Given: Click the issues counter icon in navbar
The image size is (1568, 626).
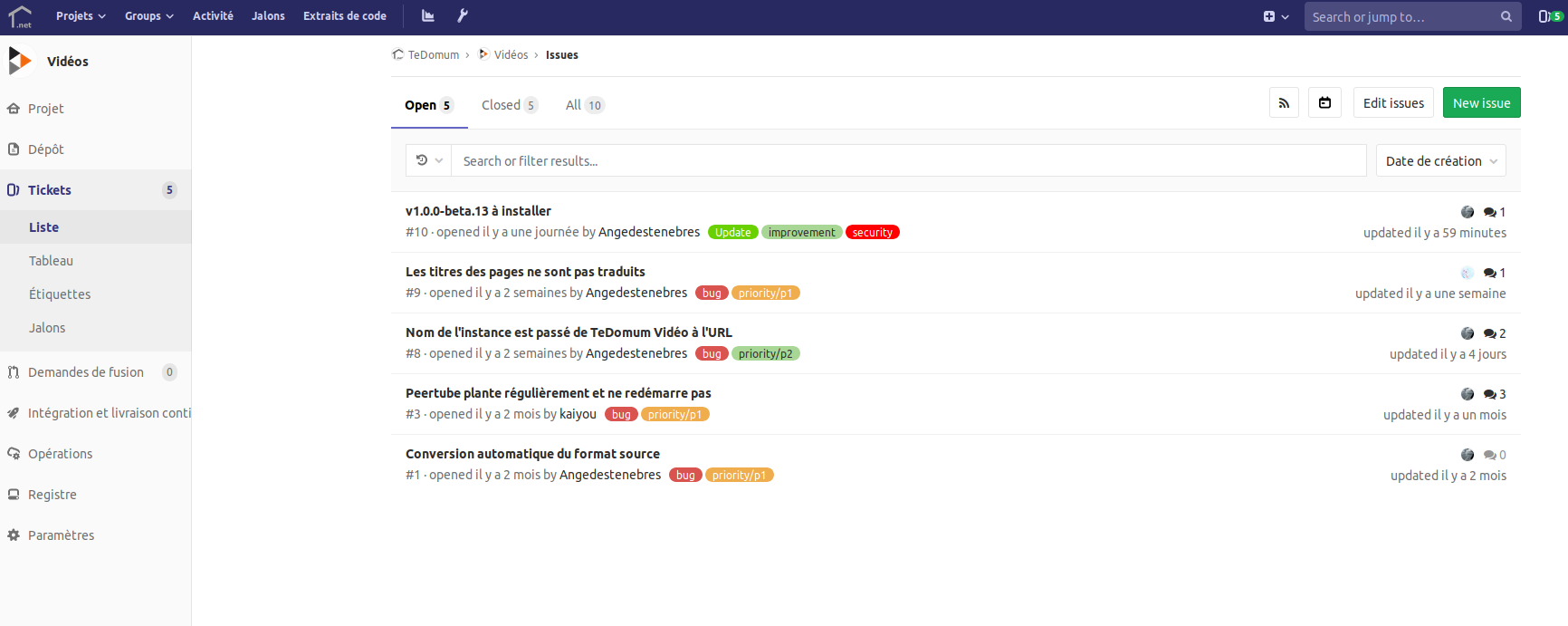Looking at the screenshot, I should tap(1550, 16).
